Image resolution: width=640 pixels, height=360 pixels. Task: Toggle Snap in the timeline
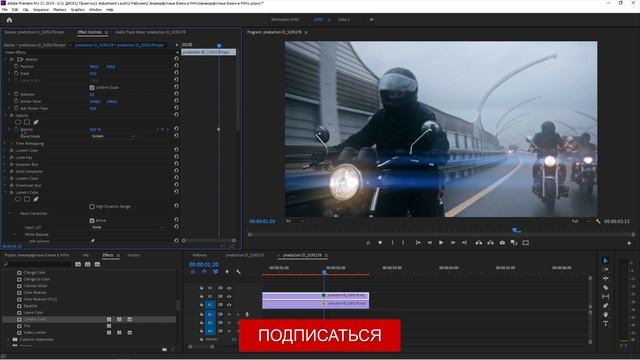pos(204,272)
